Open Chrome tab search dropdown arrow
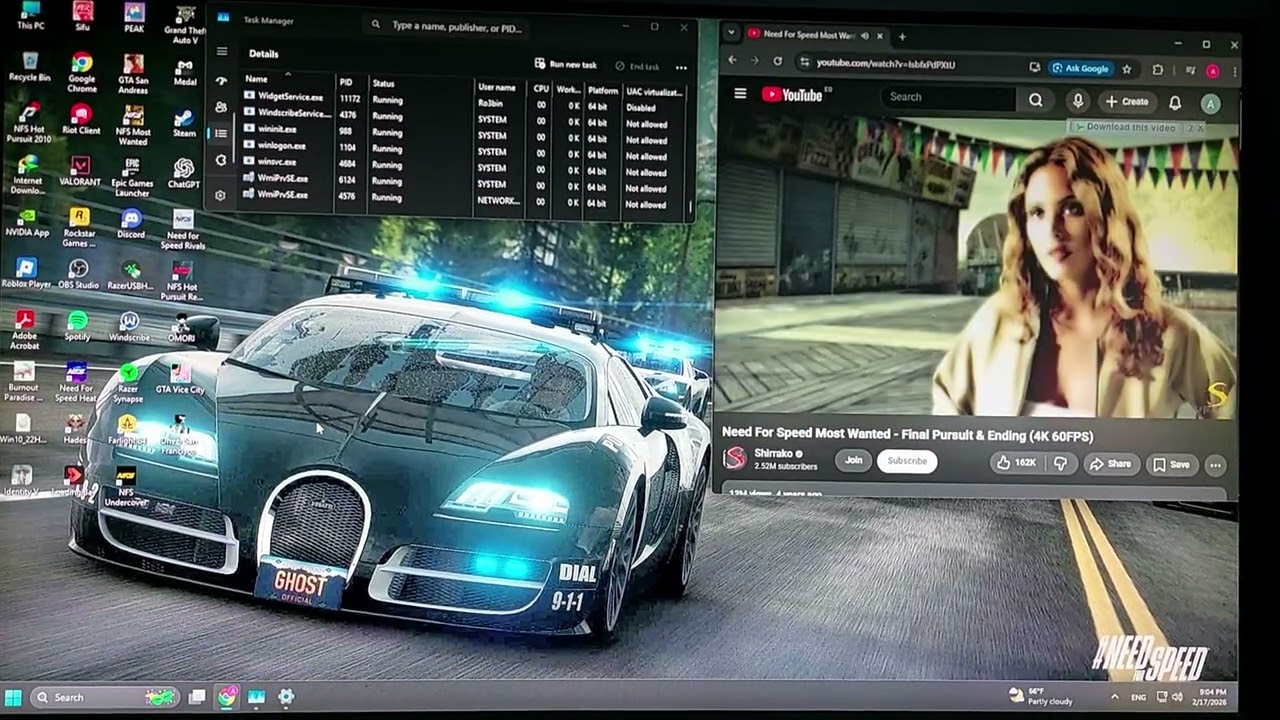Image resolution: width=1280 pixels, height=720 pixels. (x=731, y=32)
